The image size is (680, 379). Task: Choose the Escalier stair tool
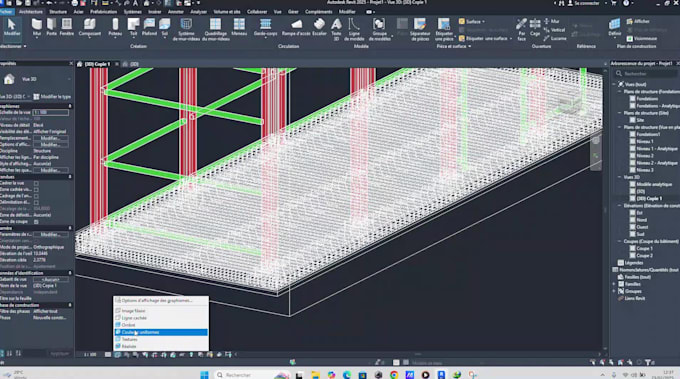[x=319, y=27]
